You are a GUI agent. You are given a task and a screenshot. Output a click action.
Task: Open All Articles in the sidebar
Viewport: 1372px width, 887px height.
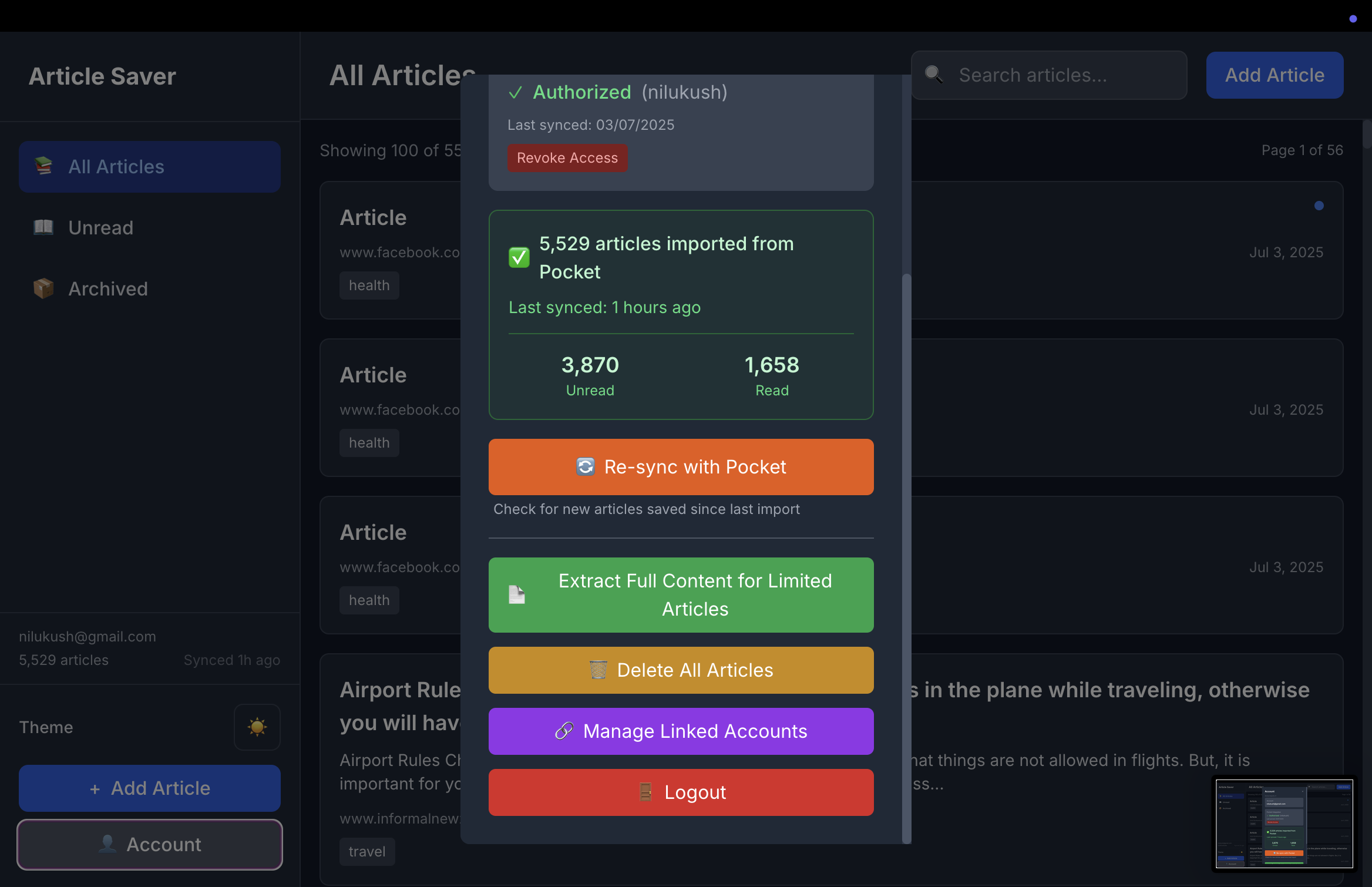(149, 167)
